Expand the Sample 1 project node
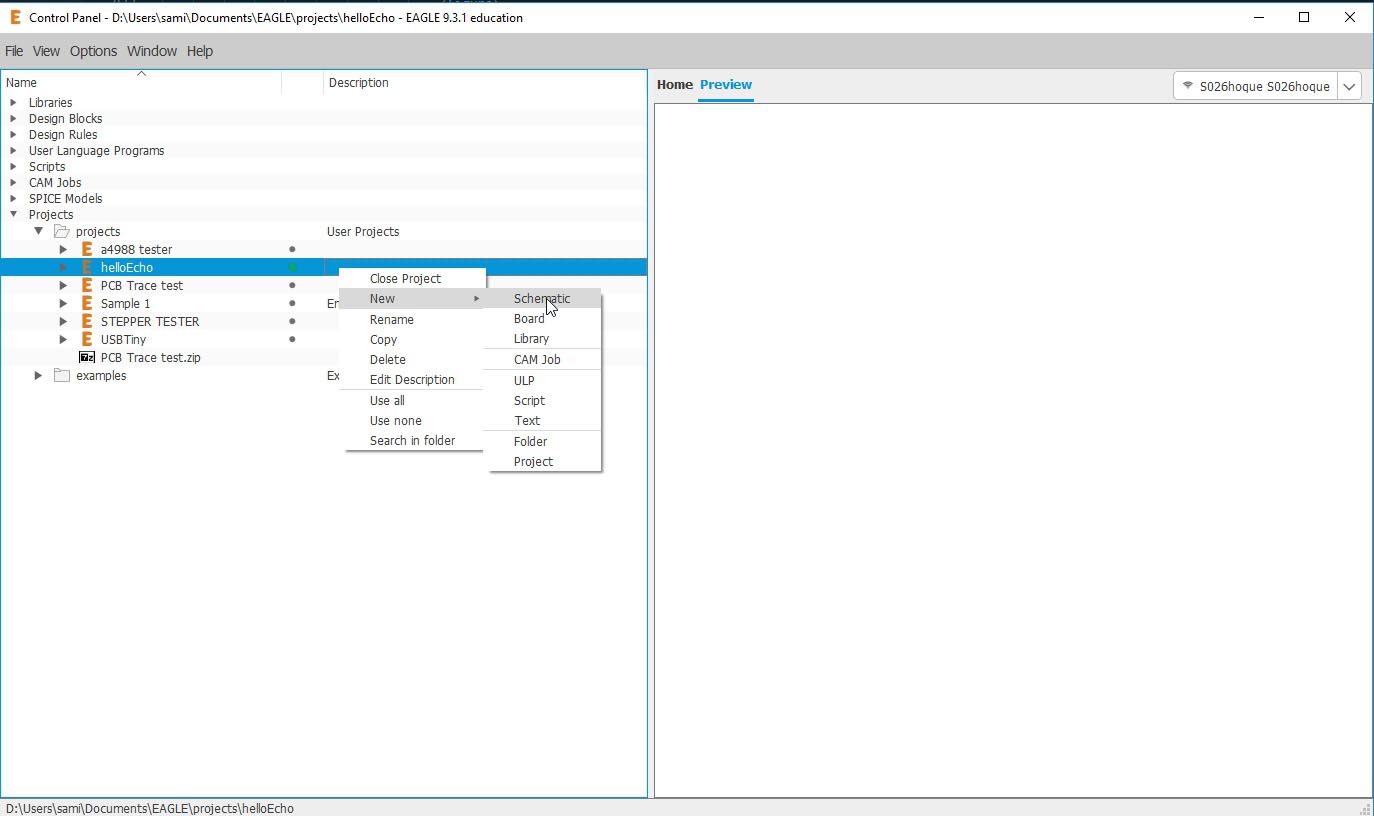 tap(63, 303)
